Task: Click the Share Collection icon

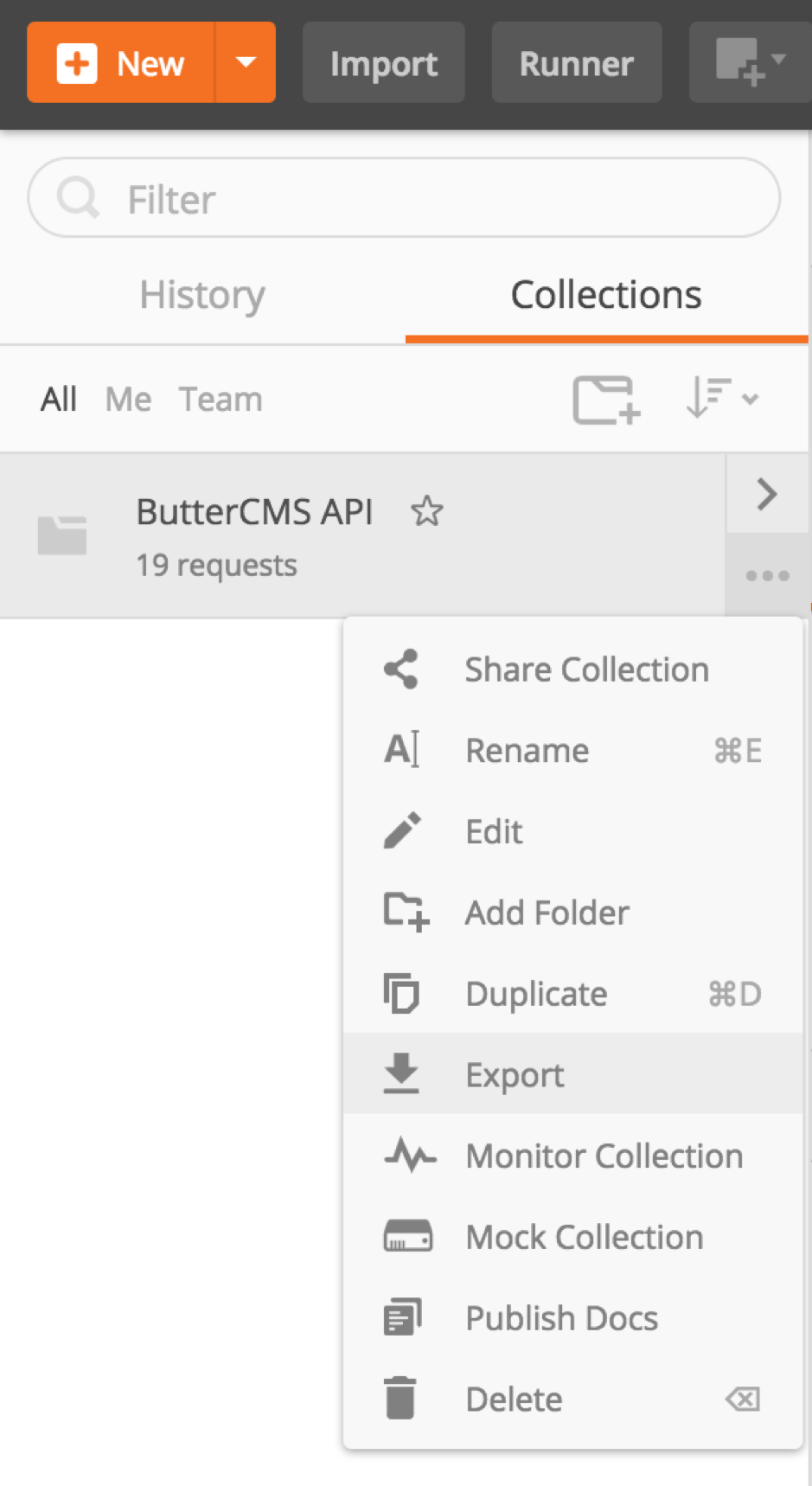Action: [x=401, y=669]
